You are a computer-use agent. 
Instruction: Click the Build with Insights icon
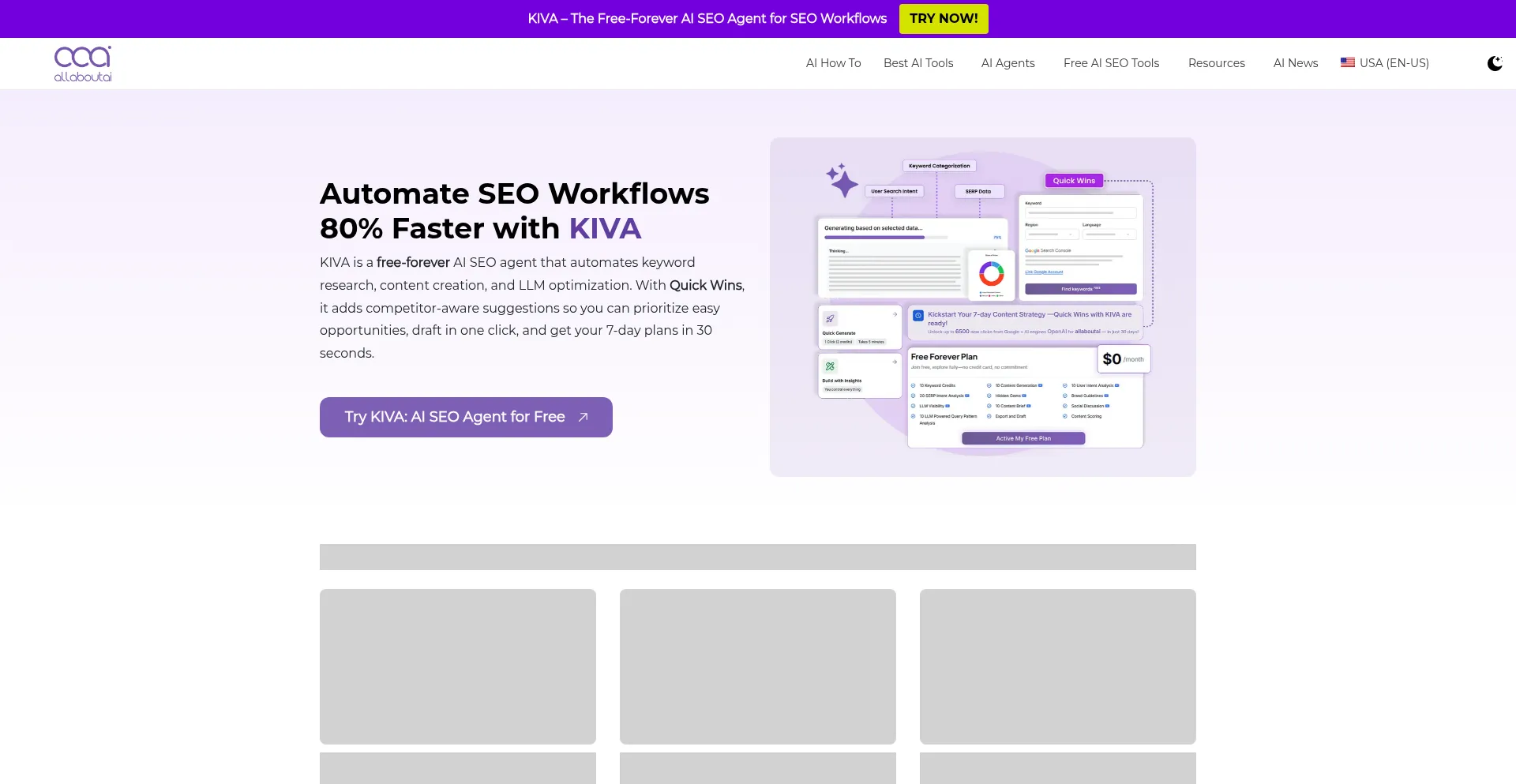830,366
